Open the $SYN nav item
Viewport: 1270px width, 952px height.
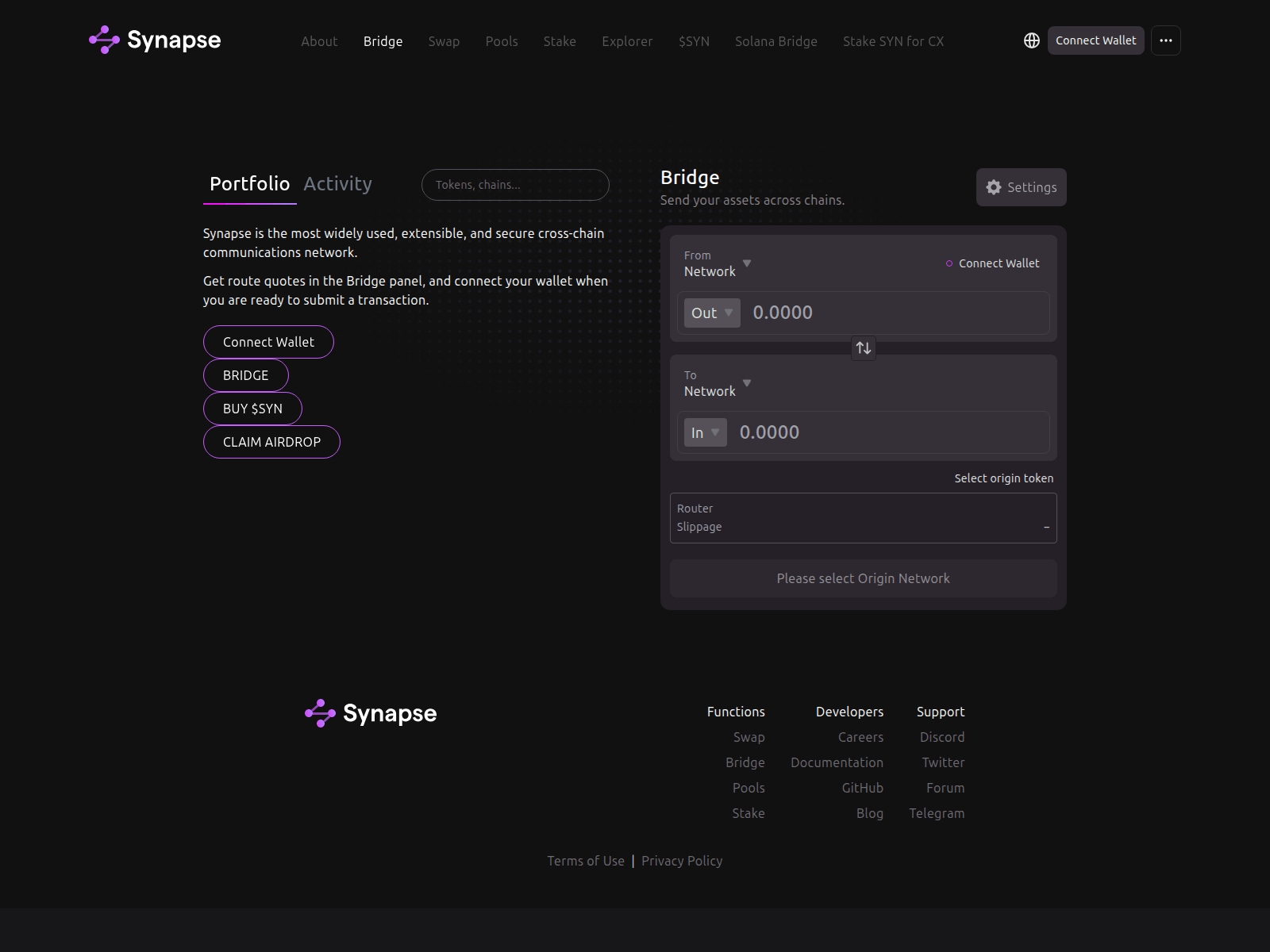tap(694, 41)
